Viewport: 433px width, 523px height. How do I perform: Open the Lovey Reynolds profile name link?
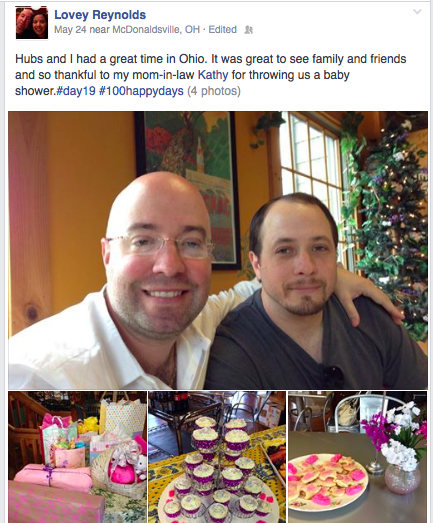pos(100,15)
